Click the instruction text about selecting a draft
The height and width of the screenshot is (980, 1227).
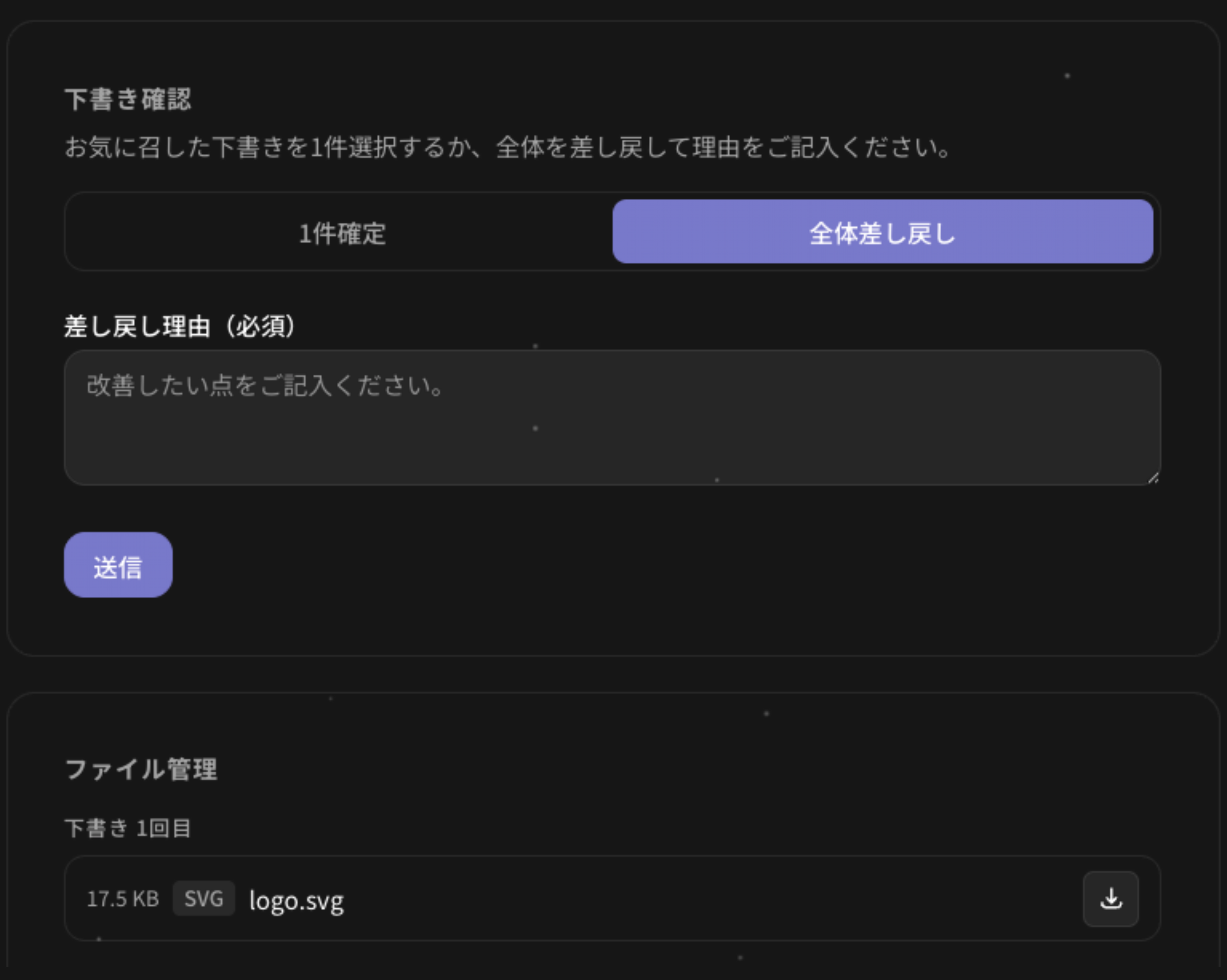coord(506,147)
